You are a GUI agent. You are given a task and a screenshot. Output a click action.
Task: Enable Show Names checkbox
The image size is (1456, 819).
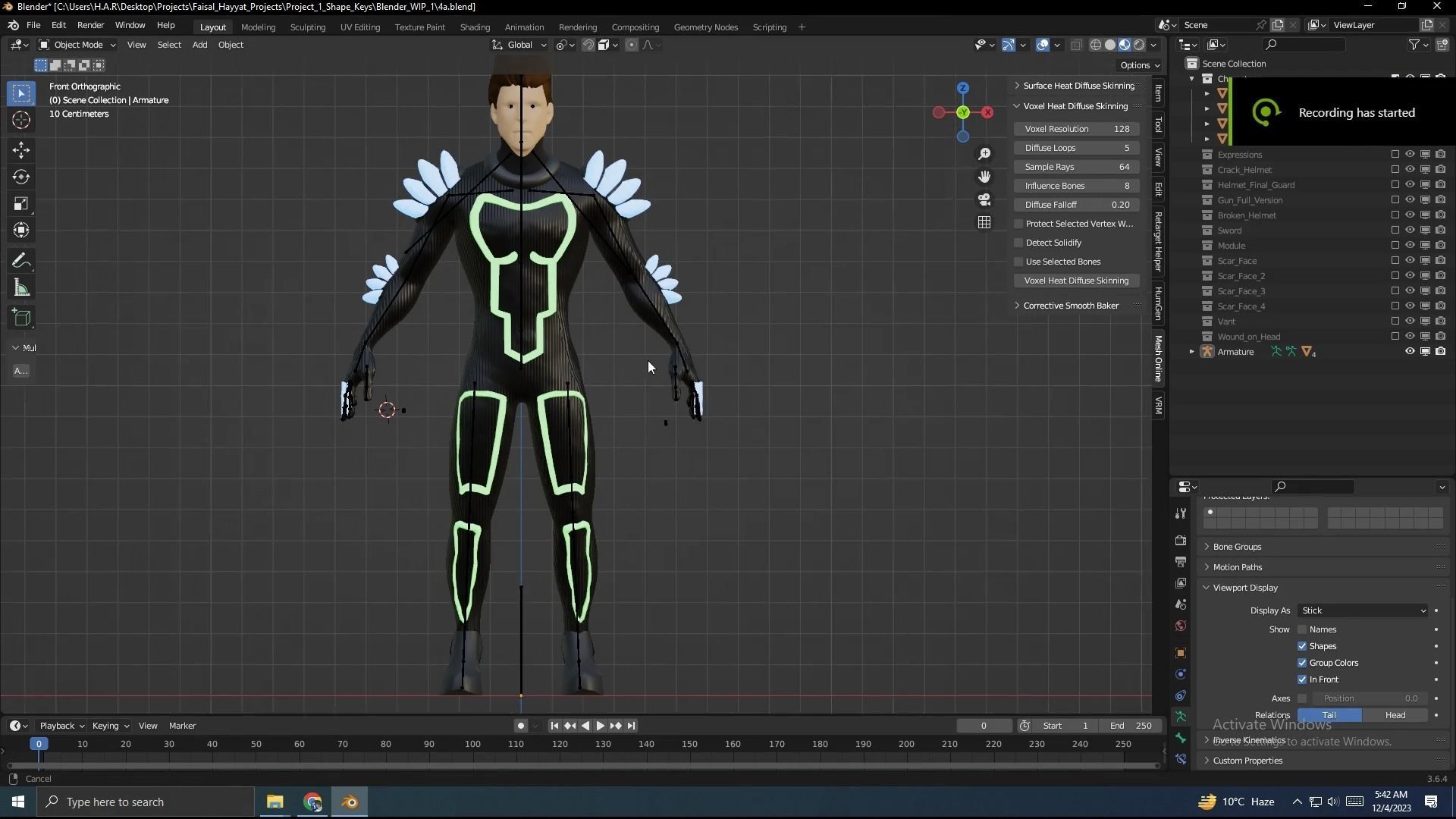(1302, 629)
